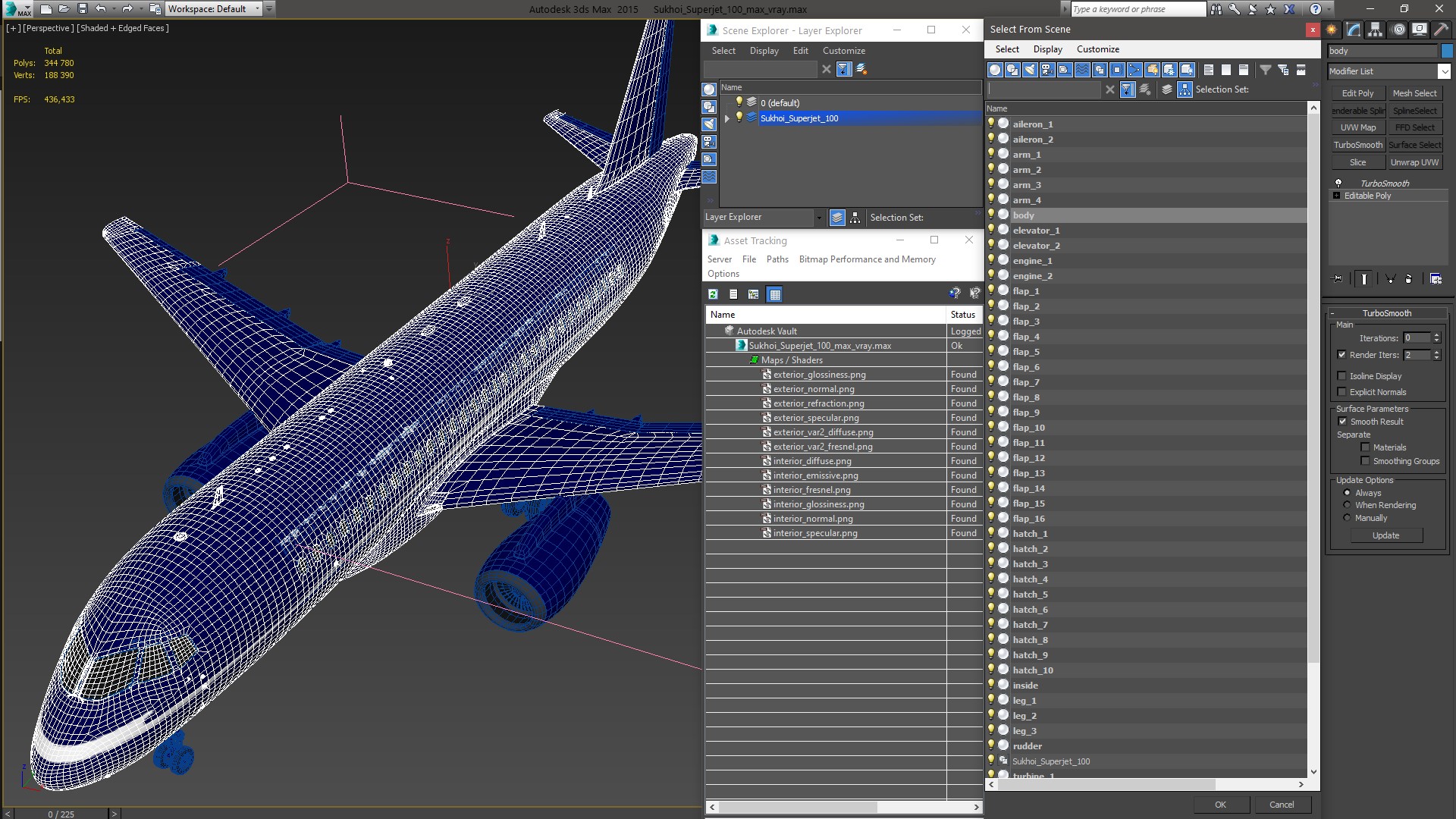Open the Motion command panel tab
Image resolution: width=1456 pixels, height=819 pixels.
pyautogui.click(x=1398, y=30)
